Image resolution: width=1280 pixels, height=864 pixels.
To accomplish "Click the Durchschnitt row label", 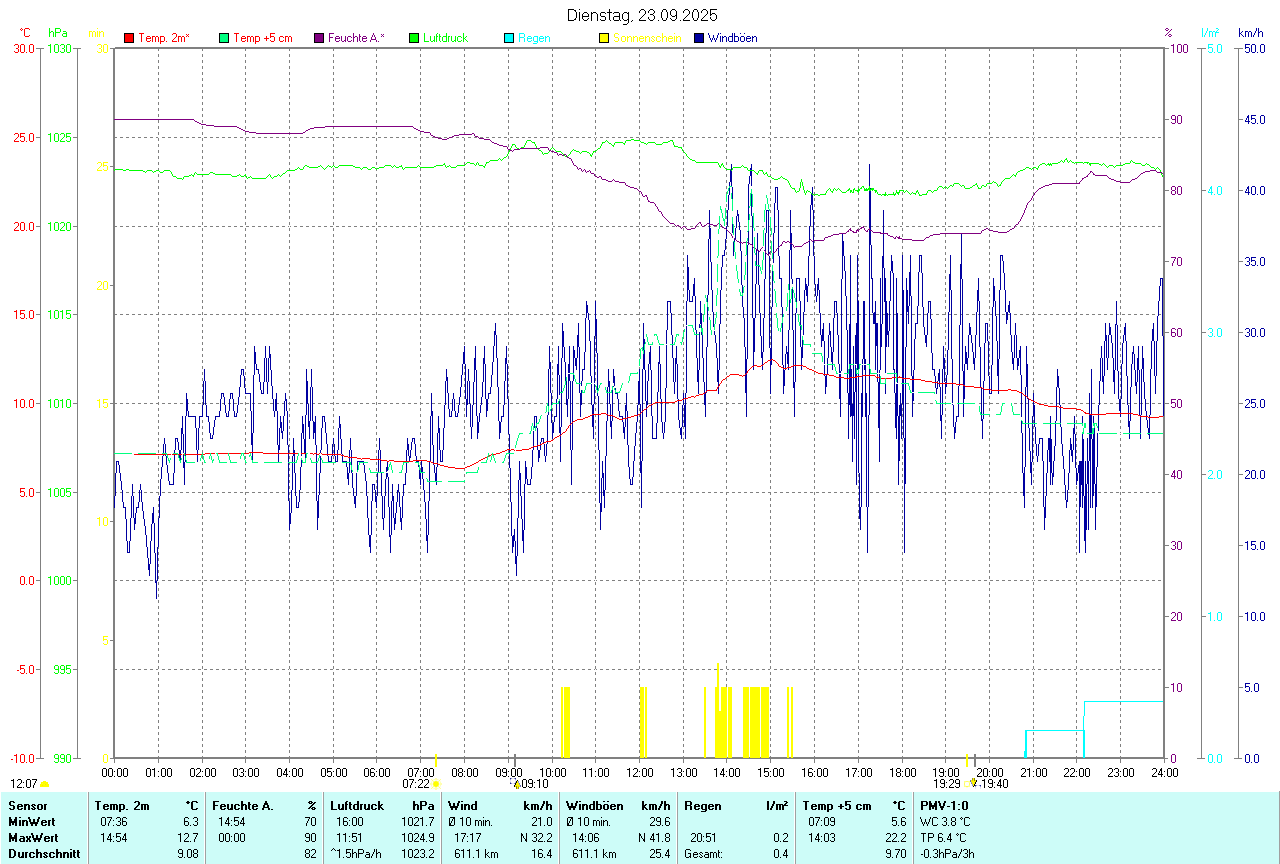I will 43,853.
